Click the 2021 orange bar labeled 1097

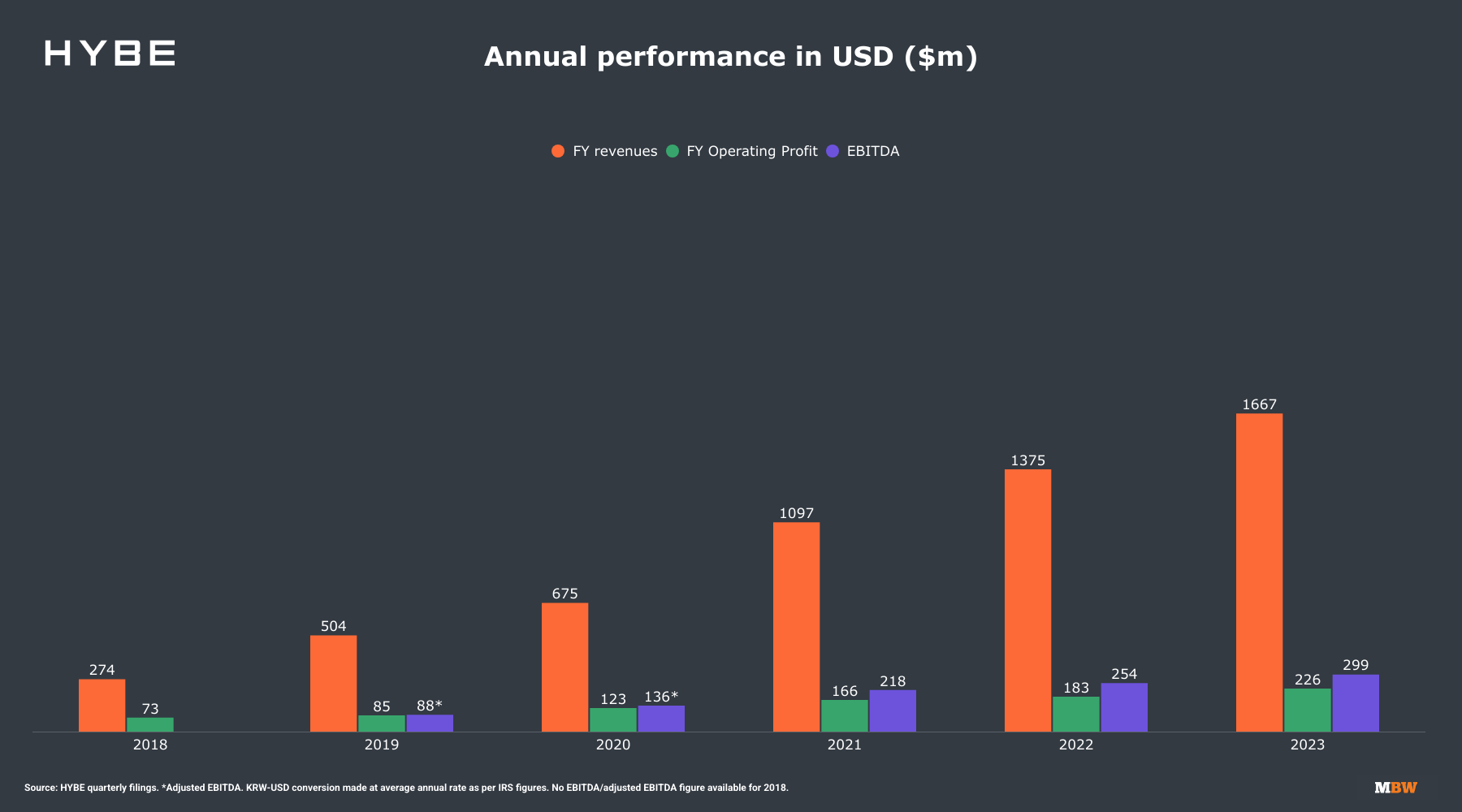pyautogui.click(x=796, y=627)
